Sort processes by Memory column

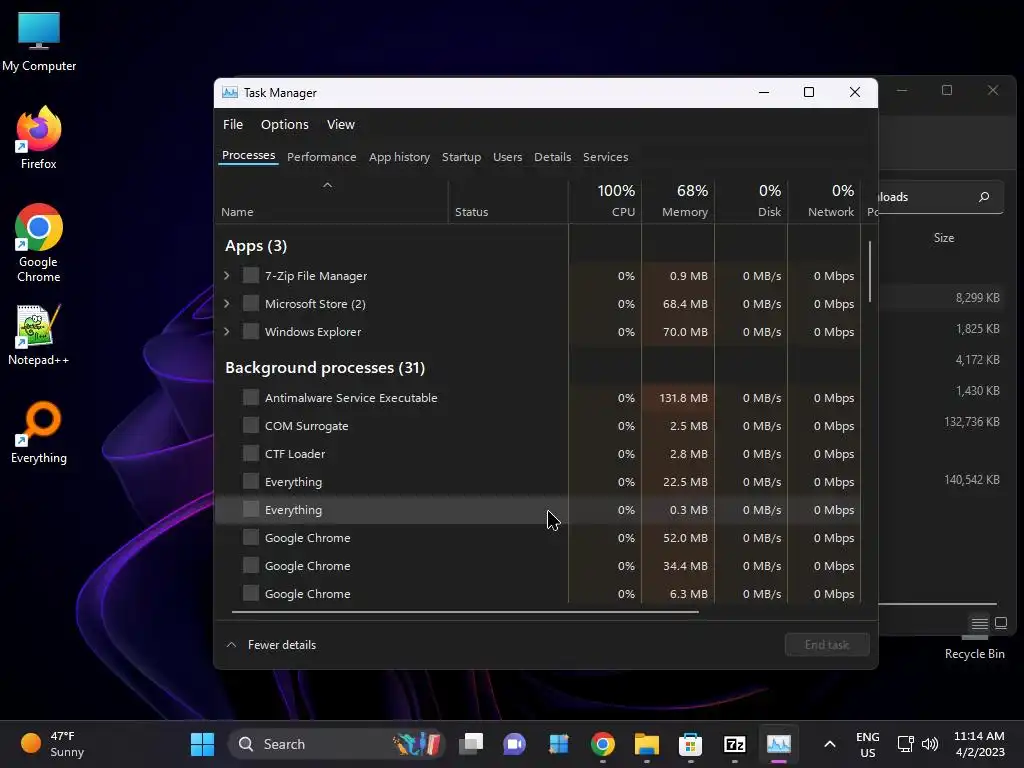679,201
